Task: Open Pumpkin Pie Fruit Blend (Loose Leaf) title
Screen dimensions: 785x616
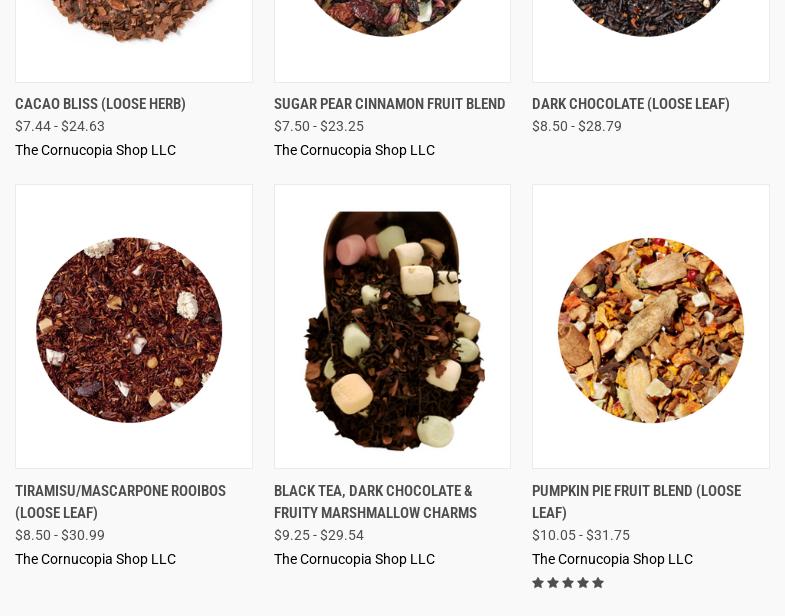Action: click(x=637, y=502)
